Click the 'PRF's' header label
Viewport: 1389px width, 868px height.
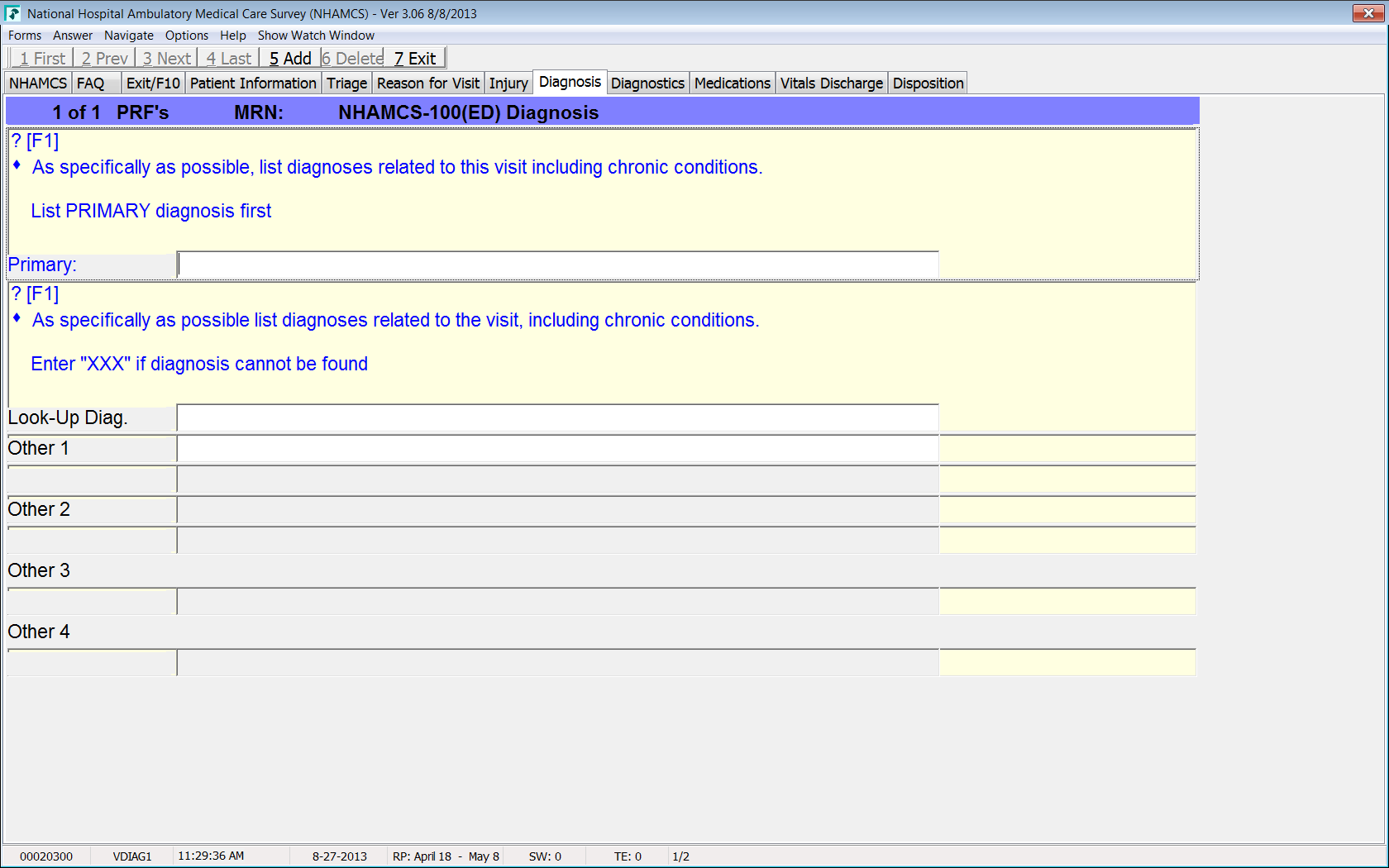143,112
